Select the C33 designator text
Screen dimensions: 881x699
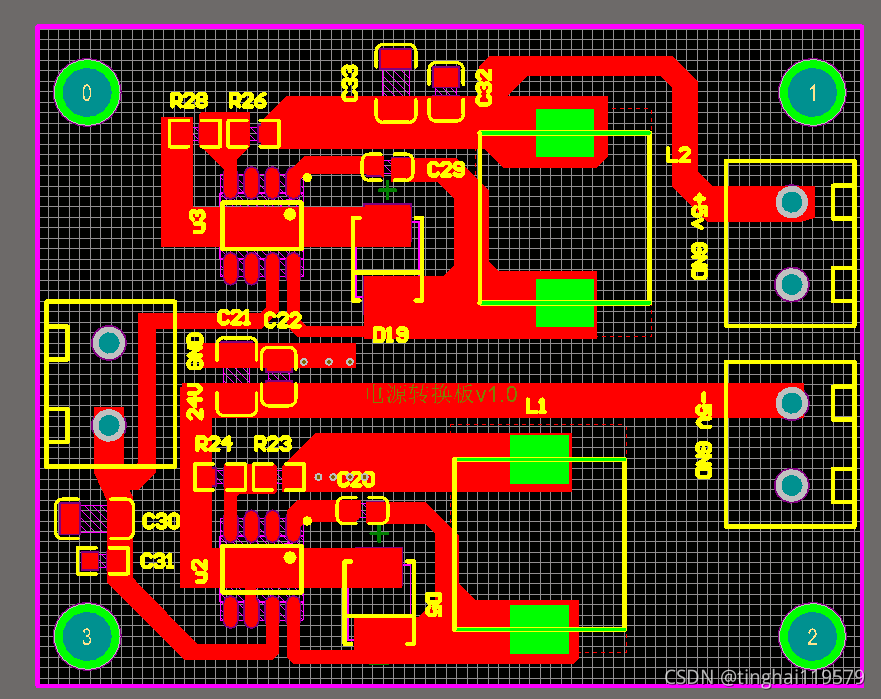349,83
